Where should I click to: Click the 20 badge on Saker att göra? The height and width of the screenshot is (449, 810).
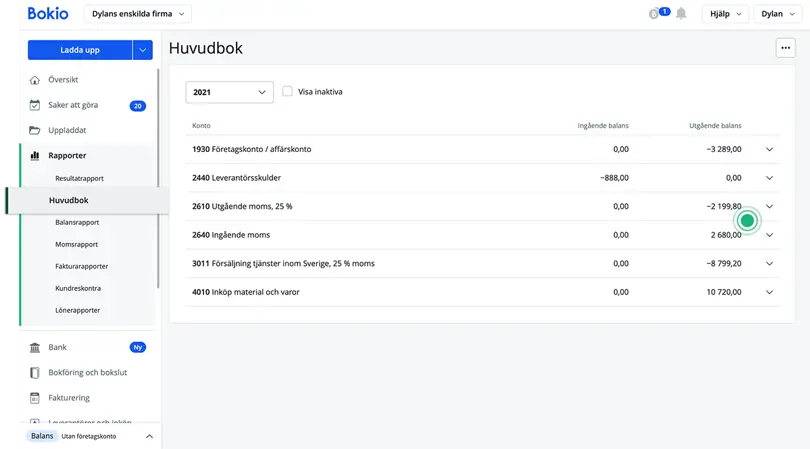(x=137, y=106)
